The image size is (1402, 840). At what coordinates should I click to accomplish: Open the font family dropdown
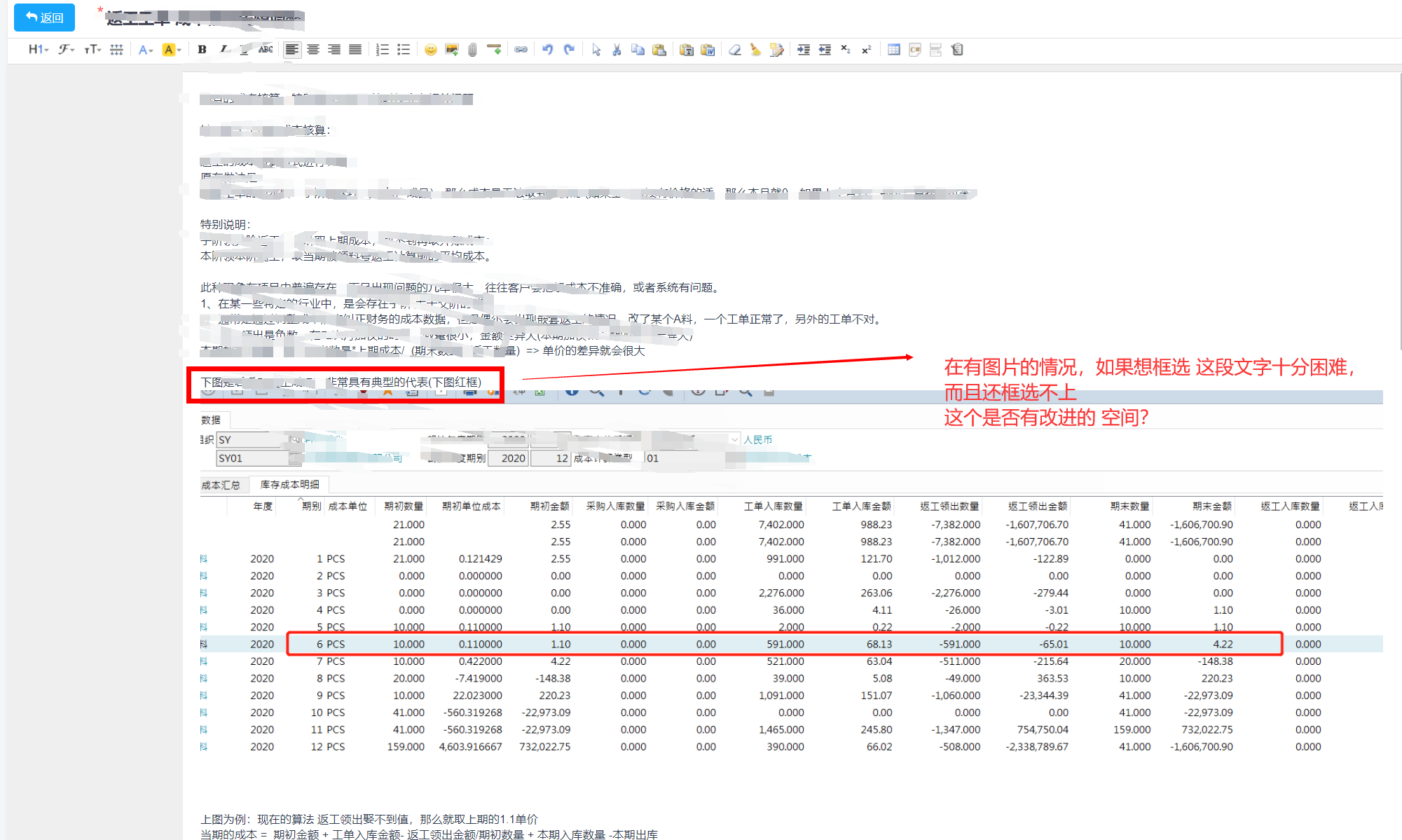click(x=66, y=50)
